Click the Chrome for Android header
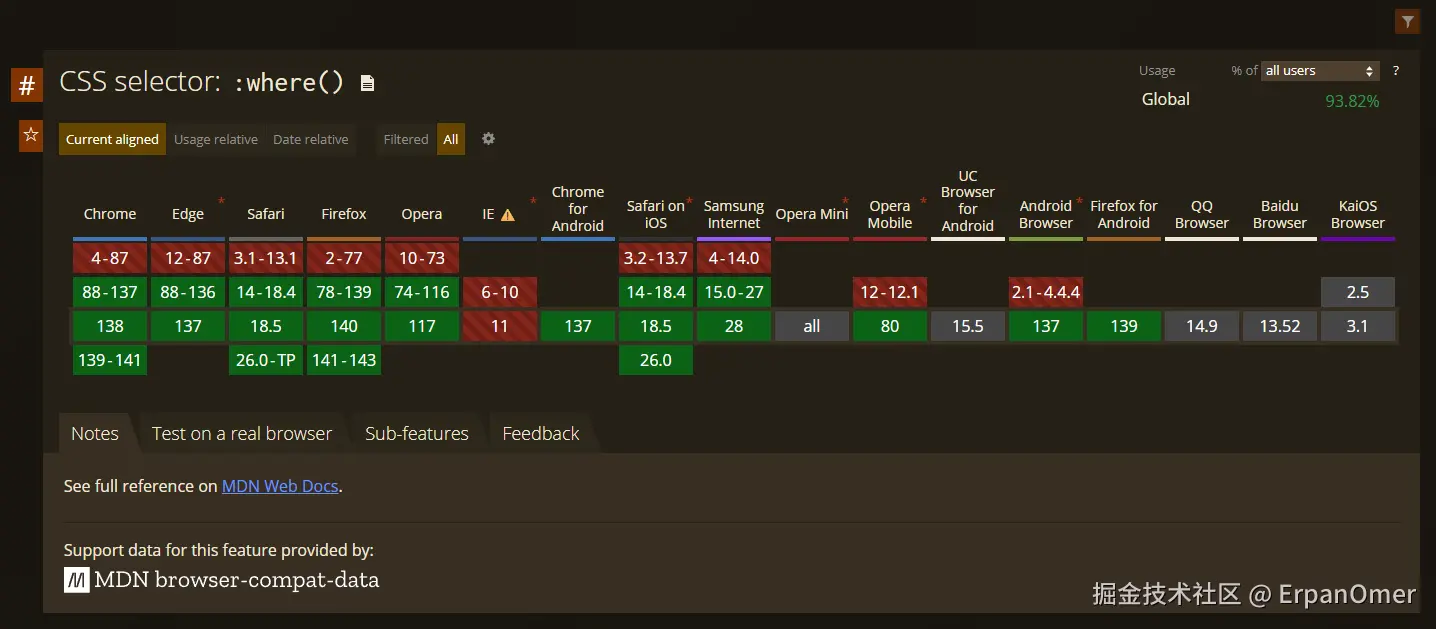1436x629 pixels. tap(578, 209)
